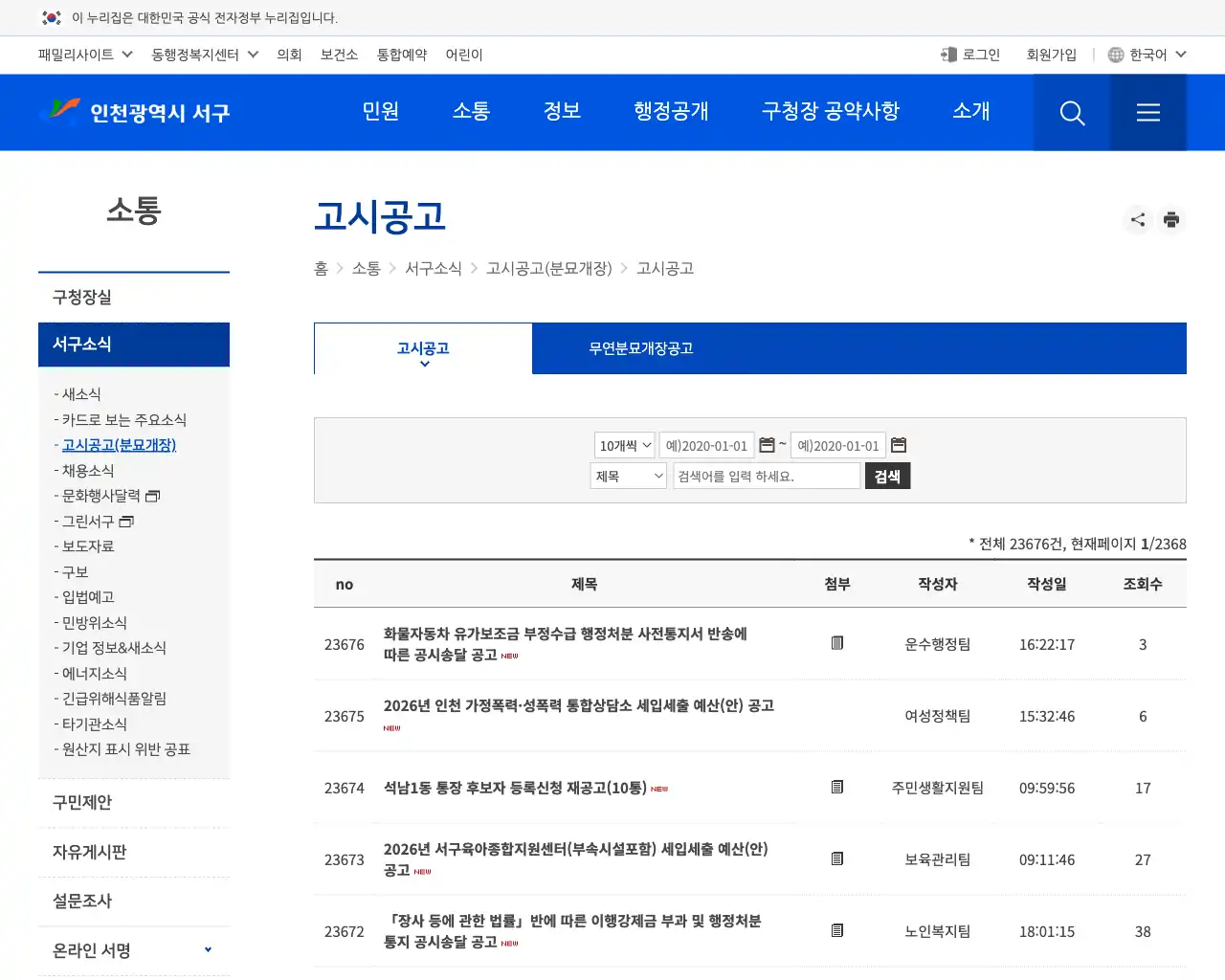
Task: Click the share icon near 고시공고 title
Action: (x=1137, y=219)
